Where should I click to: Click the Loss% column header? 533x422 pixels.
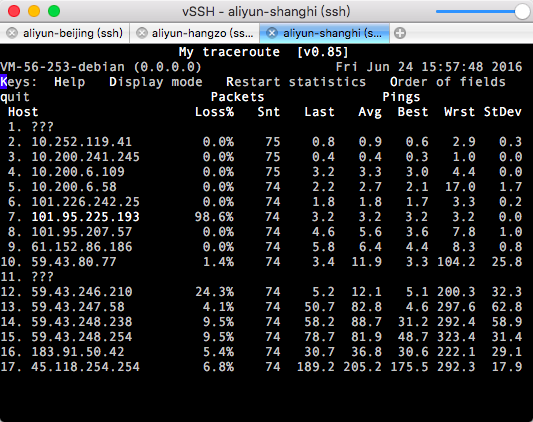(x=214, y=112)
